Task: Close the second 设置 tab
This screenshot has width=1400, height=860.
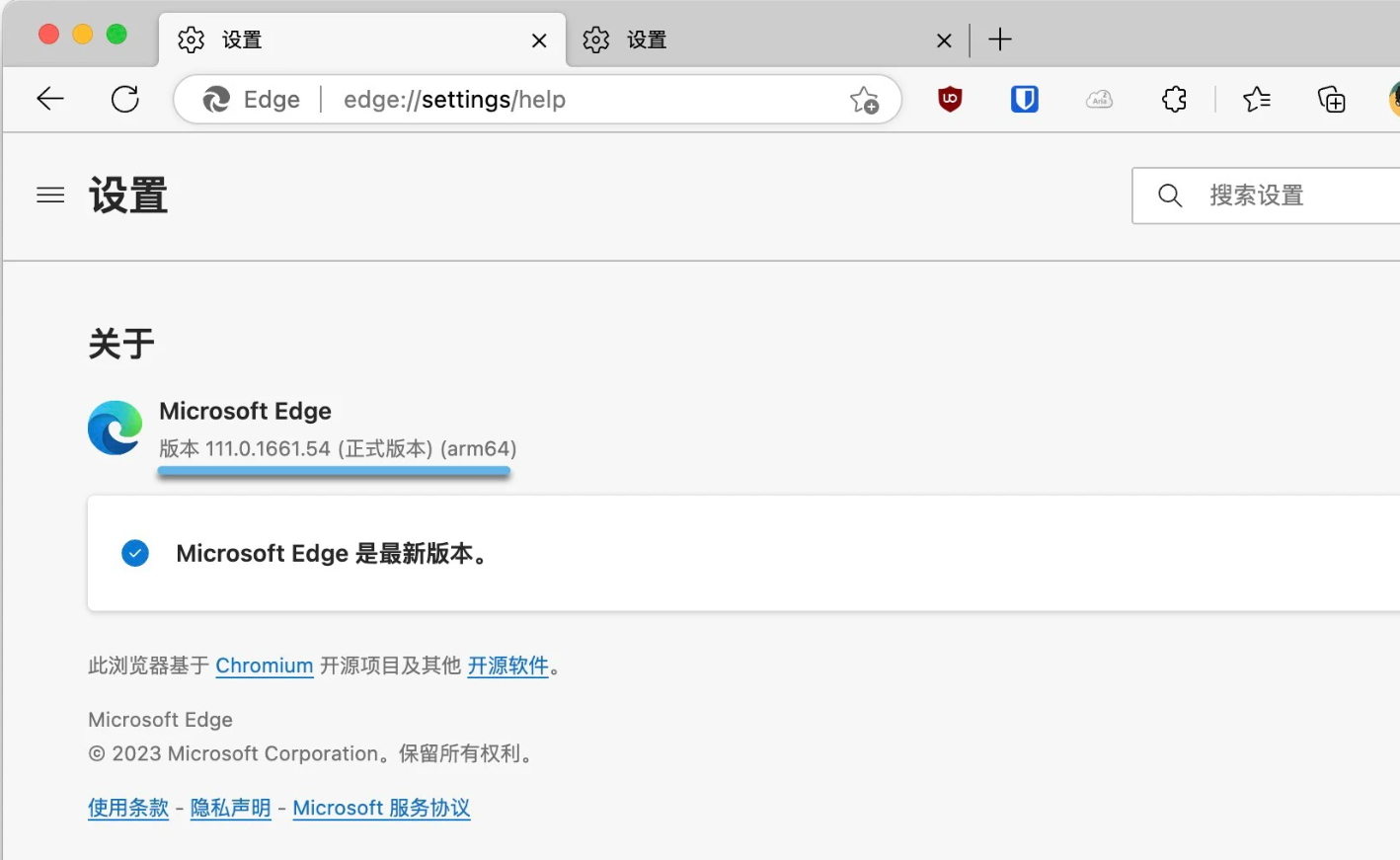Action: tap(944, 40)
